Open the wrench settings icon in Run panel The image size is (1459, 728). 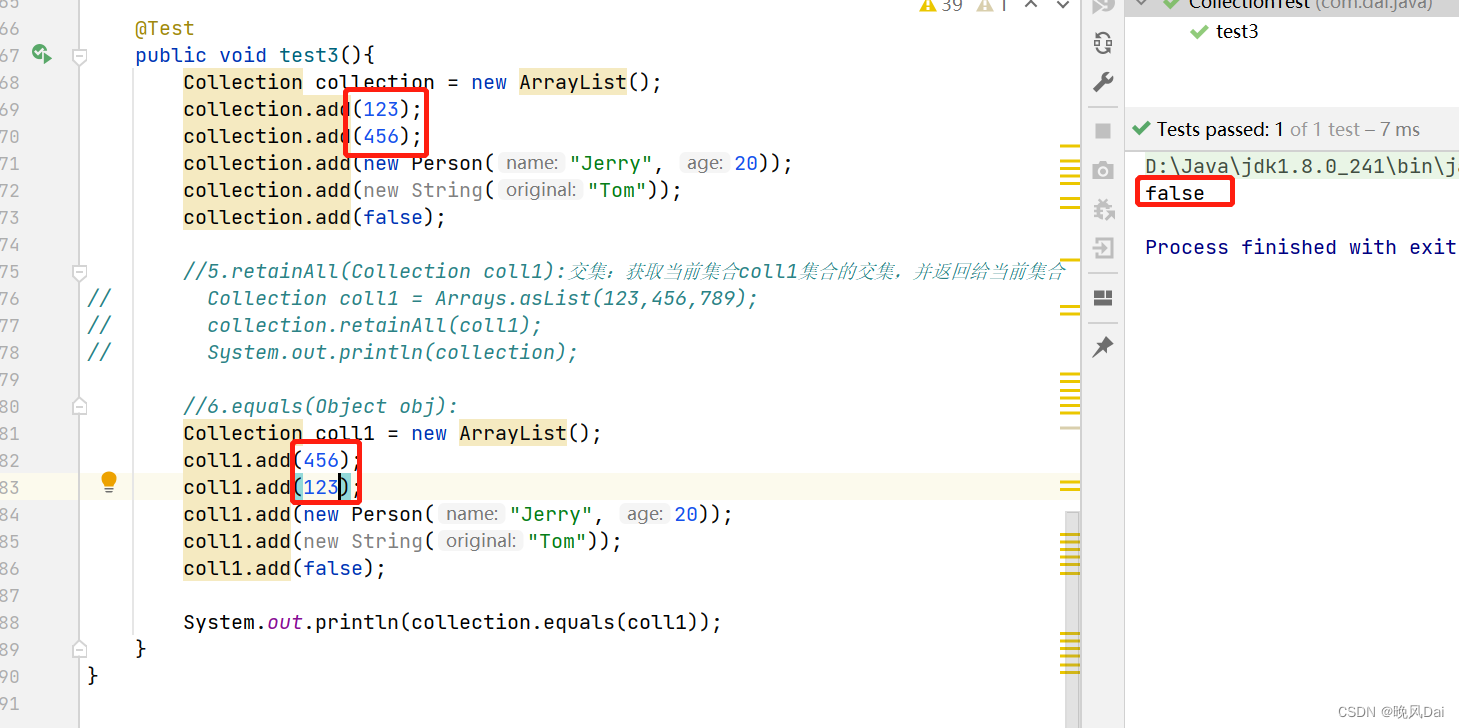pyautogui.click(x=1103, y=82)
